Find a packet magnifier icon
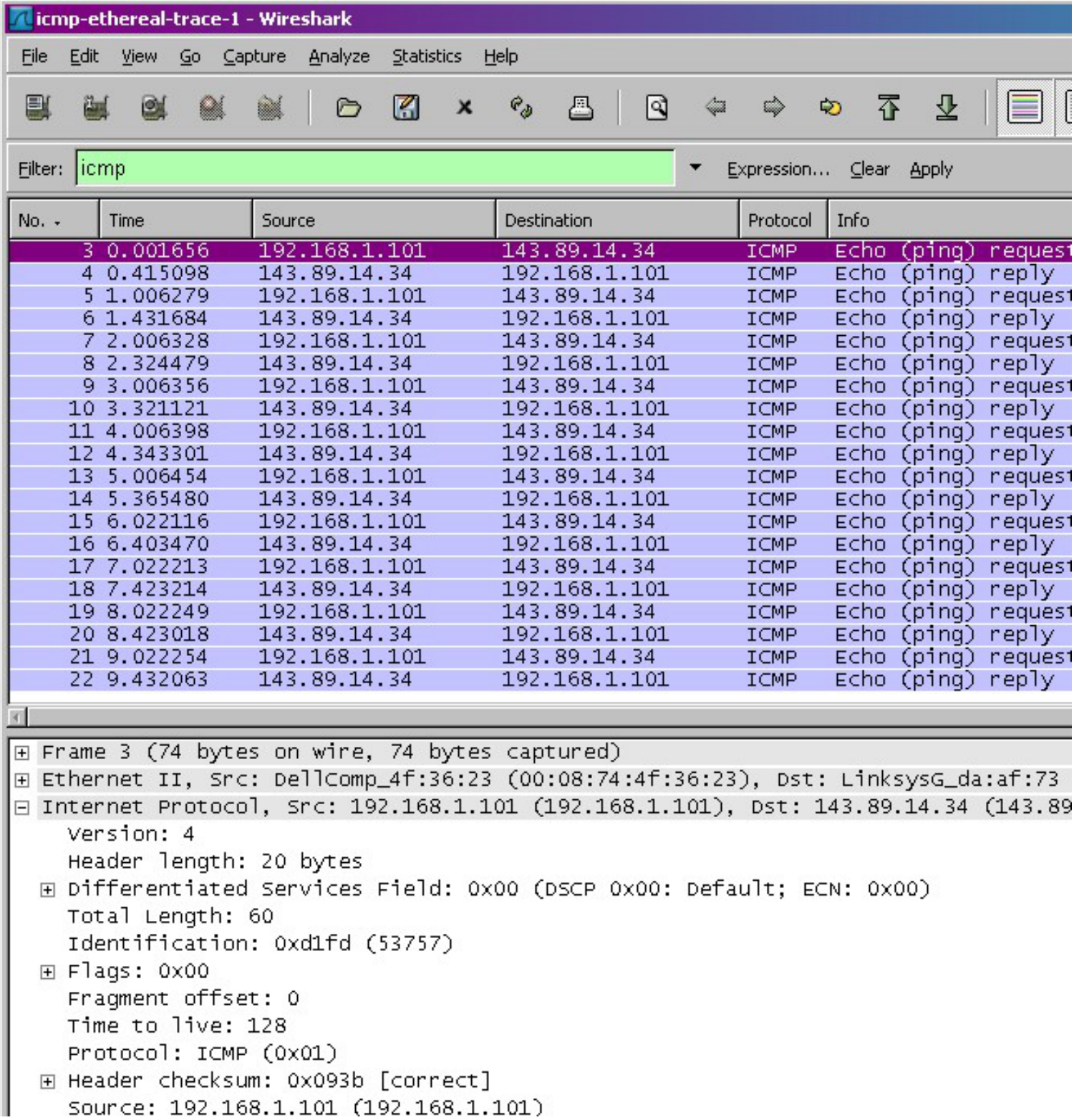 [657, 108]
